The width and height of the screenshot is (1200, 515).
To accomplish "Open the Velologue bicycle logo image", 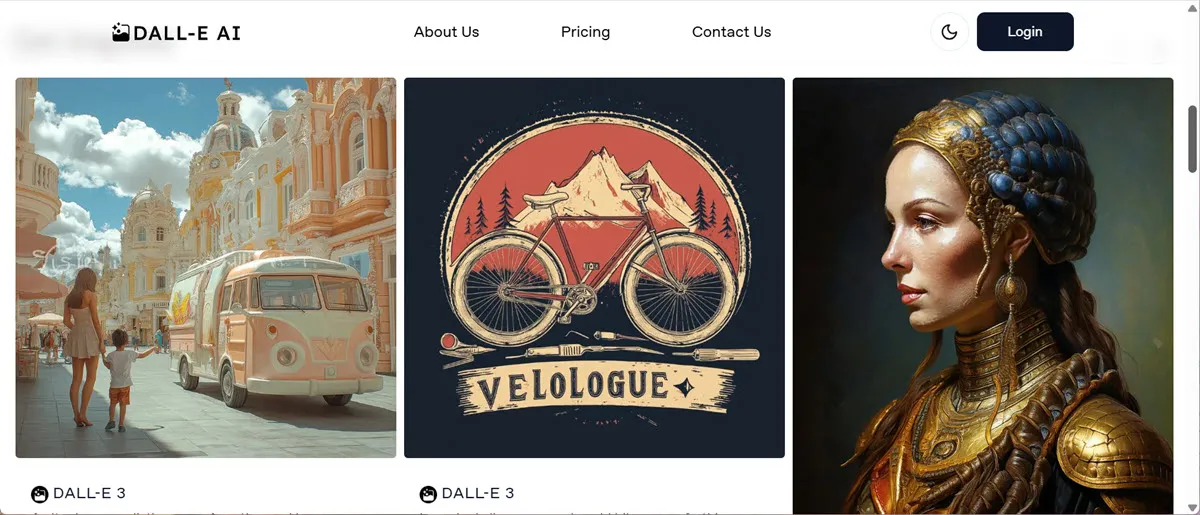I will click(594, 267).
